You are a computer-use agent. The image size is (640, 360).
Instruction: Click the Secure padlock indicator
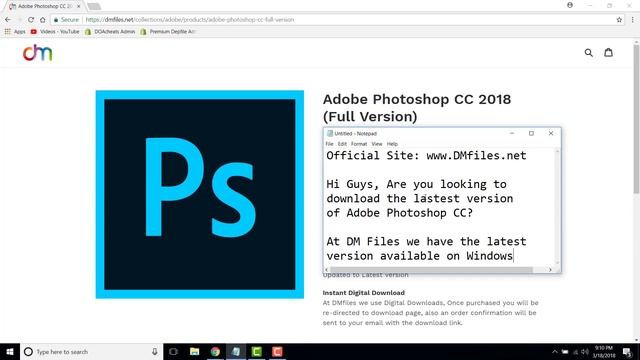66,20
